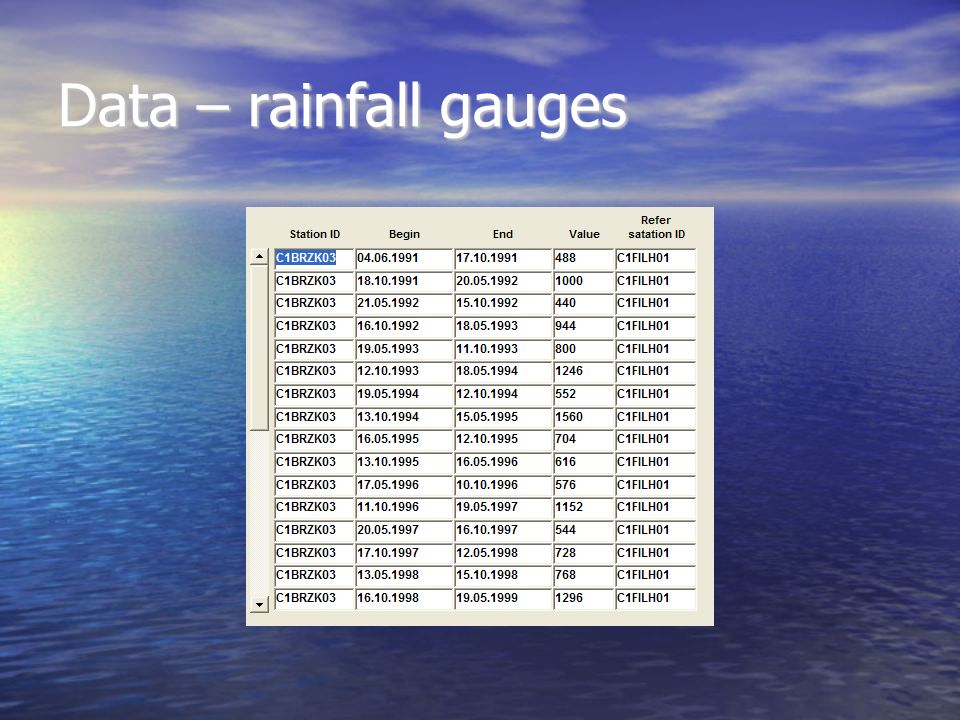Click the Value column header
Image resolution: width=960 pixels, height=720 pixels.
584,234
